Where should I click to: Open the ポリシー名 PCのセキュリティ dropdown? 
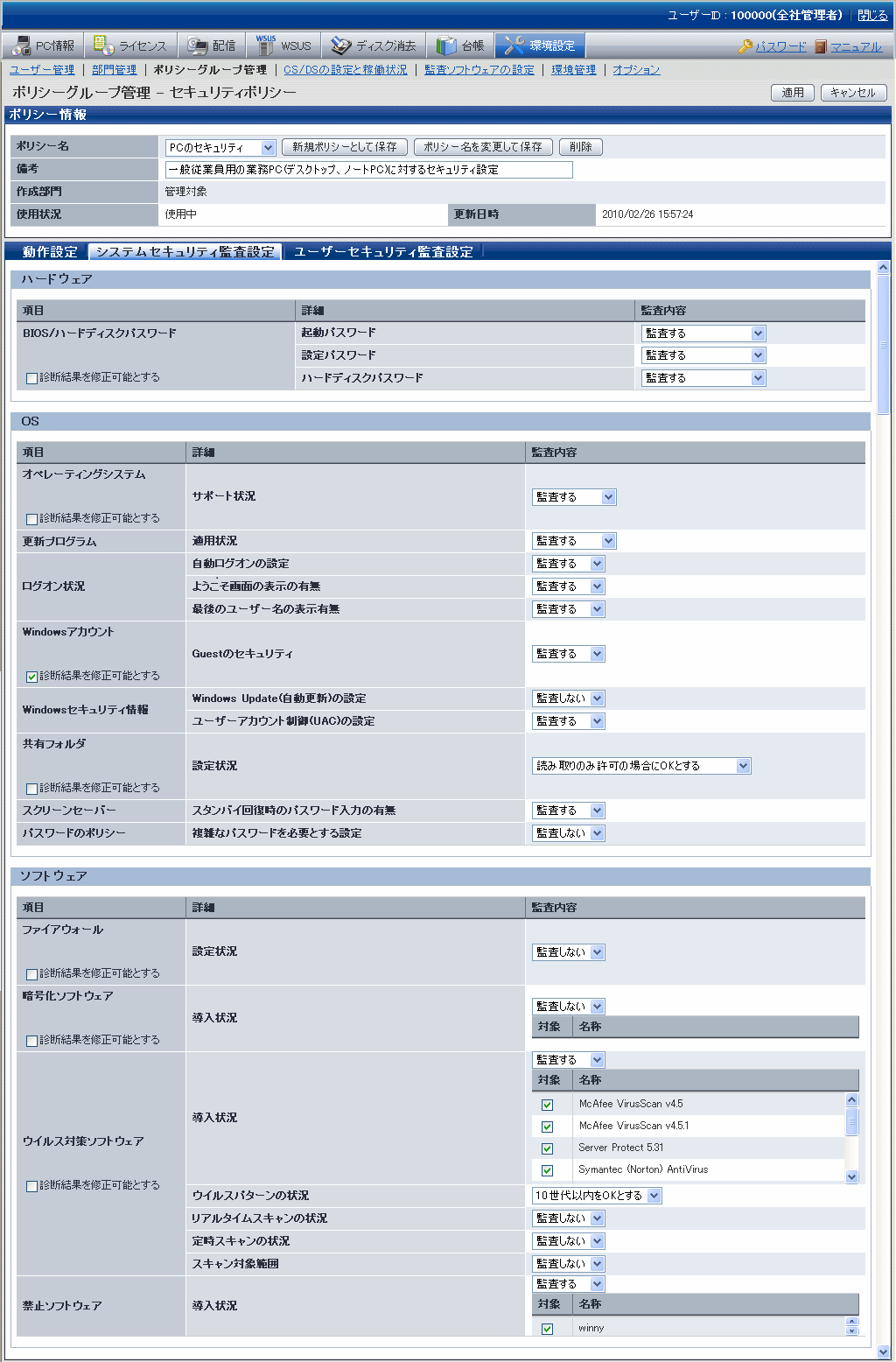pyautogui.click(x=220, y=148)
